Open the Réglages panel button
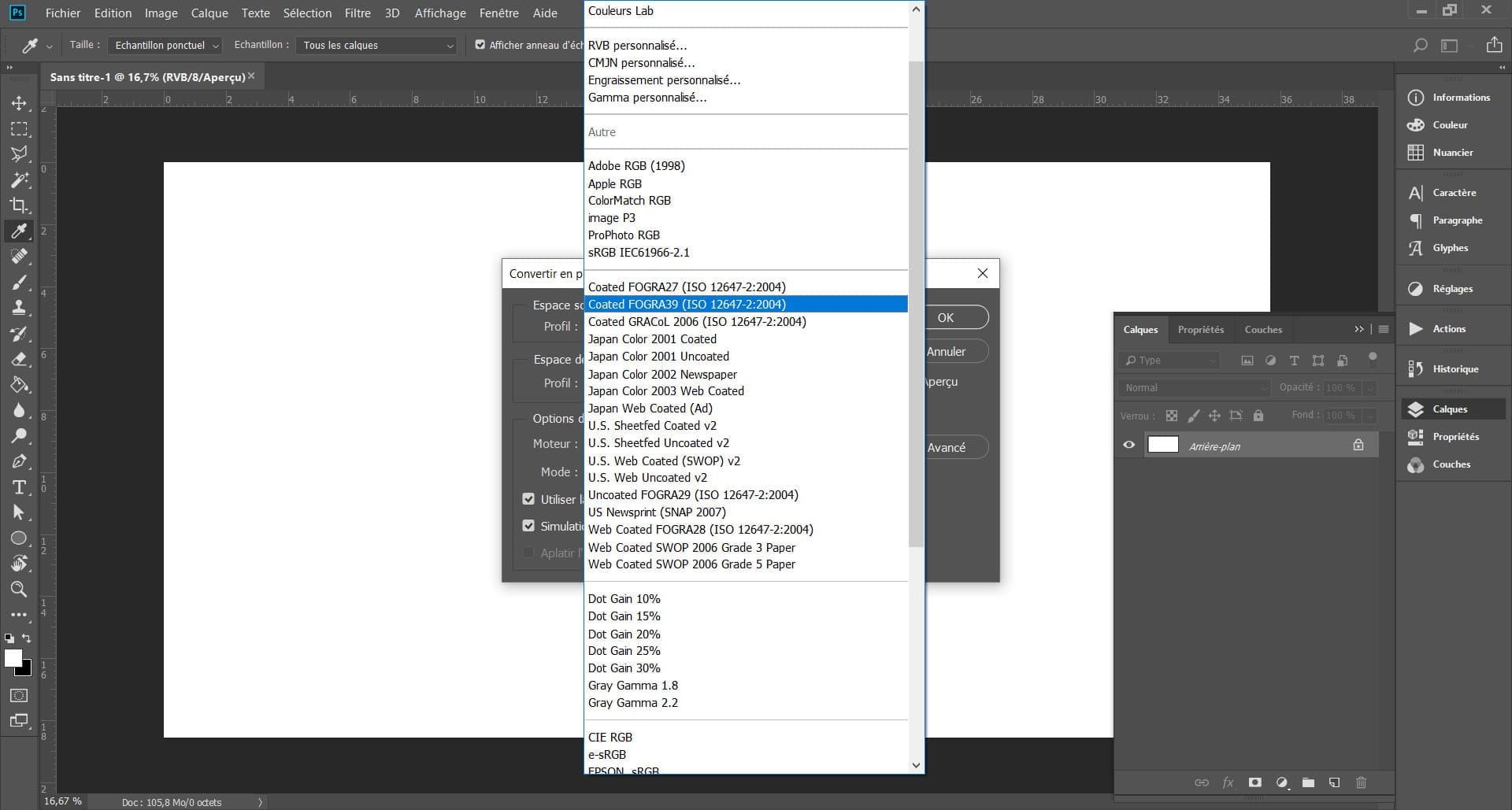 (x=1454, y=289)
